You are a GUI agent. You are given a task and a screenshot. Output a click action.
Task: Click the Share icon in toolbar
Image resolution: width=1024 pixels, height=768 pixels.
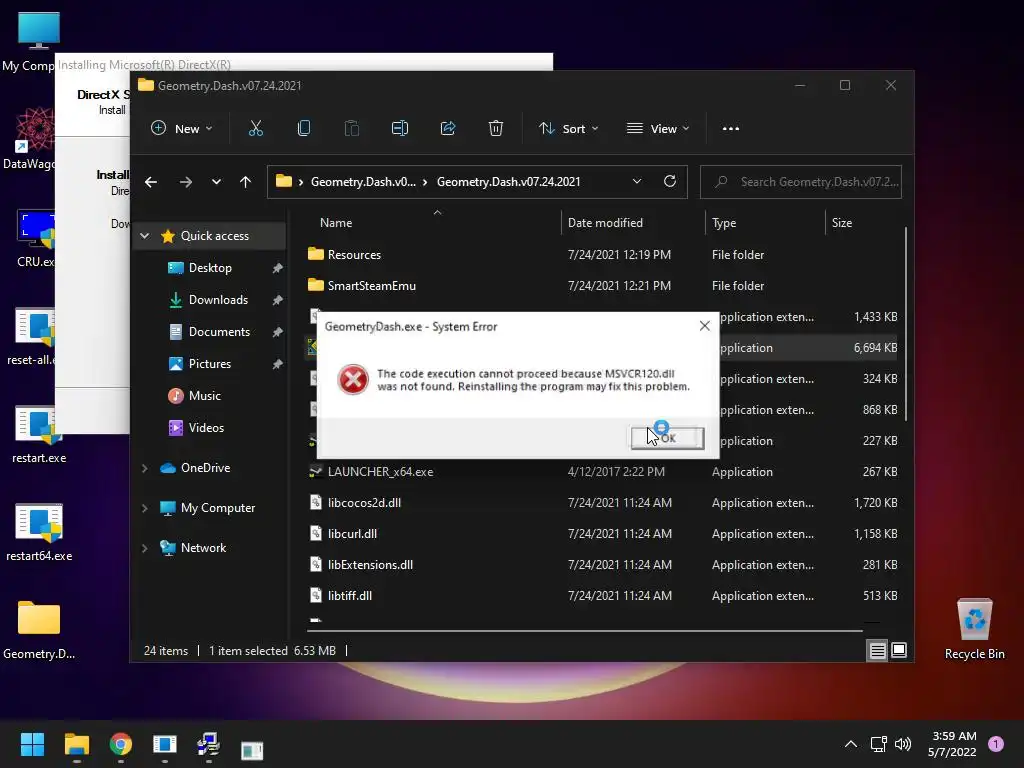448,129
